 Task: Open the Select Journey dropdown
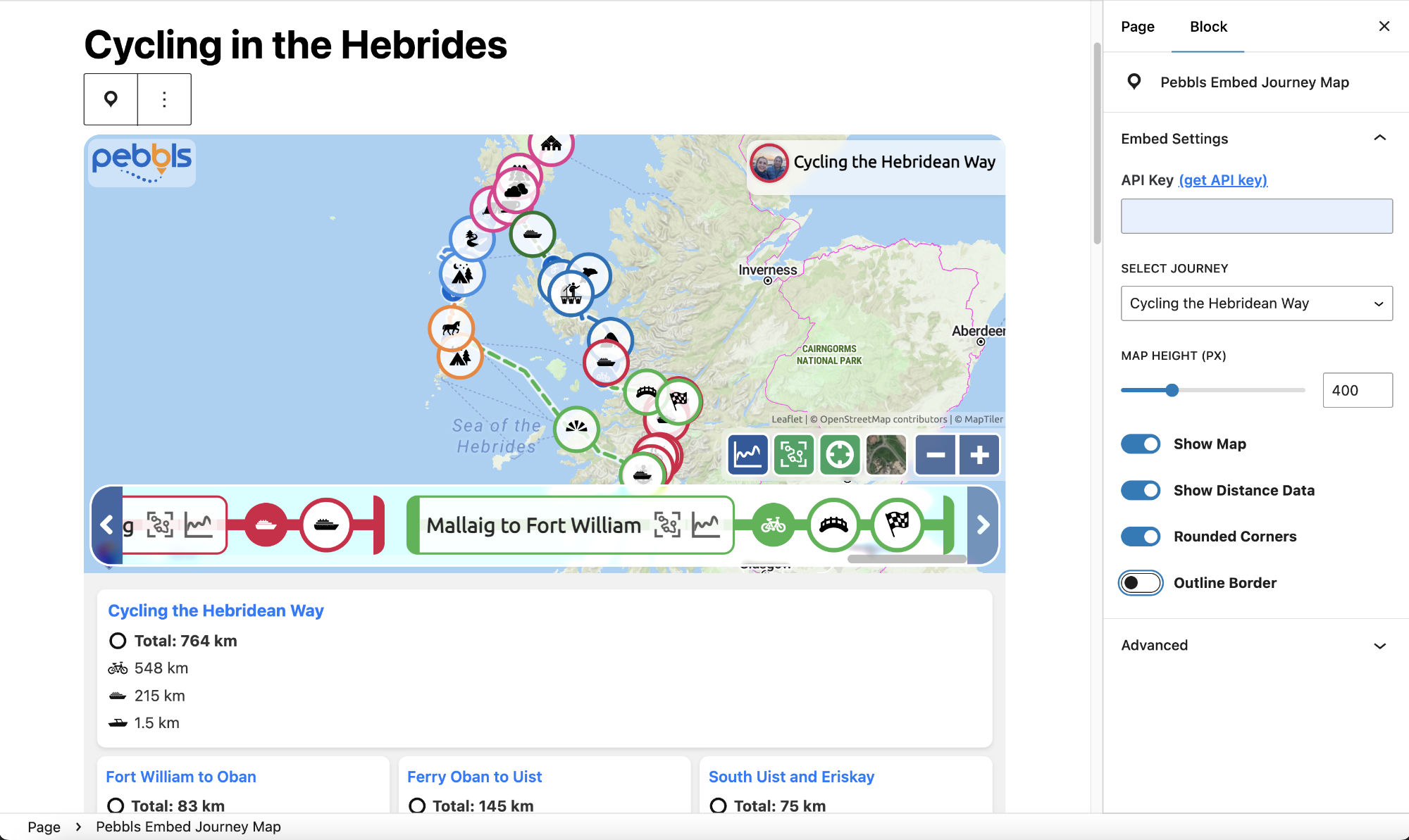(1256, 303)
